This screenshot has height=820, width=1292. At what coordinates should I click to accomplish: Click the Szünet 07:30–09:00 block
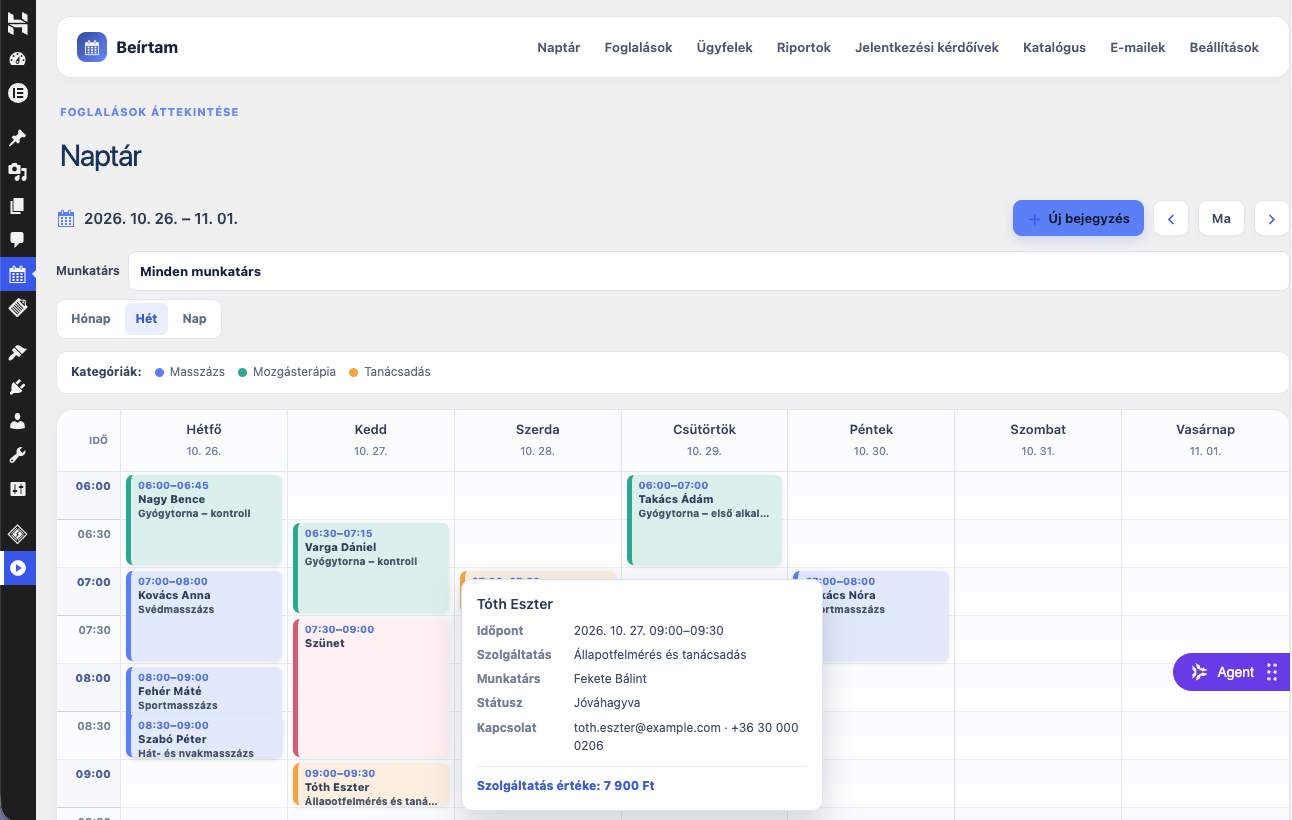[371, 688]
